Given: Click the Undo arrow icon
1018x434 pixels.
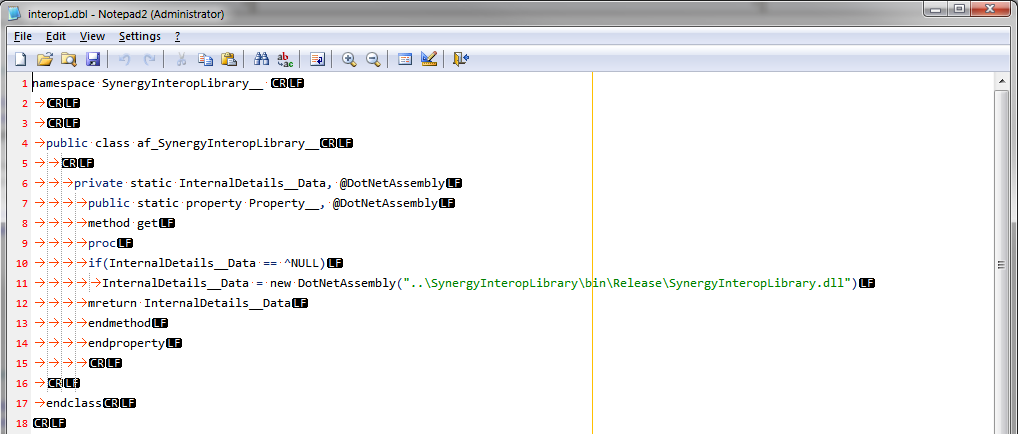Looking at the screenshot, I should (125, 59).
